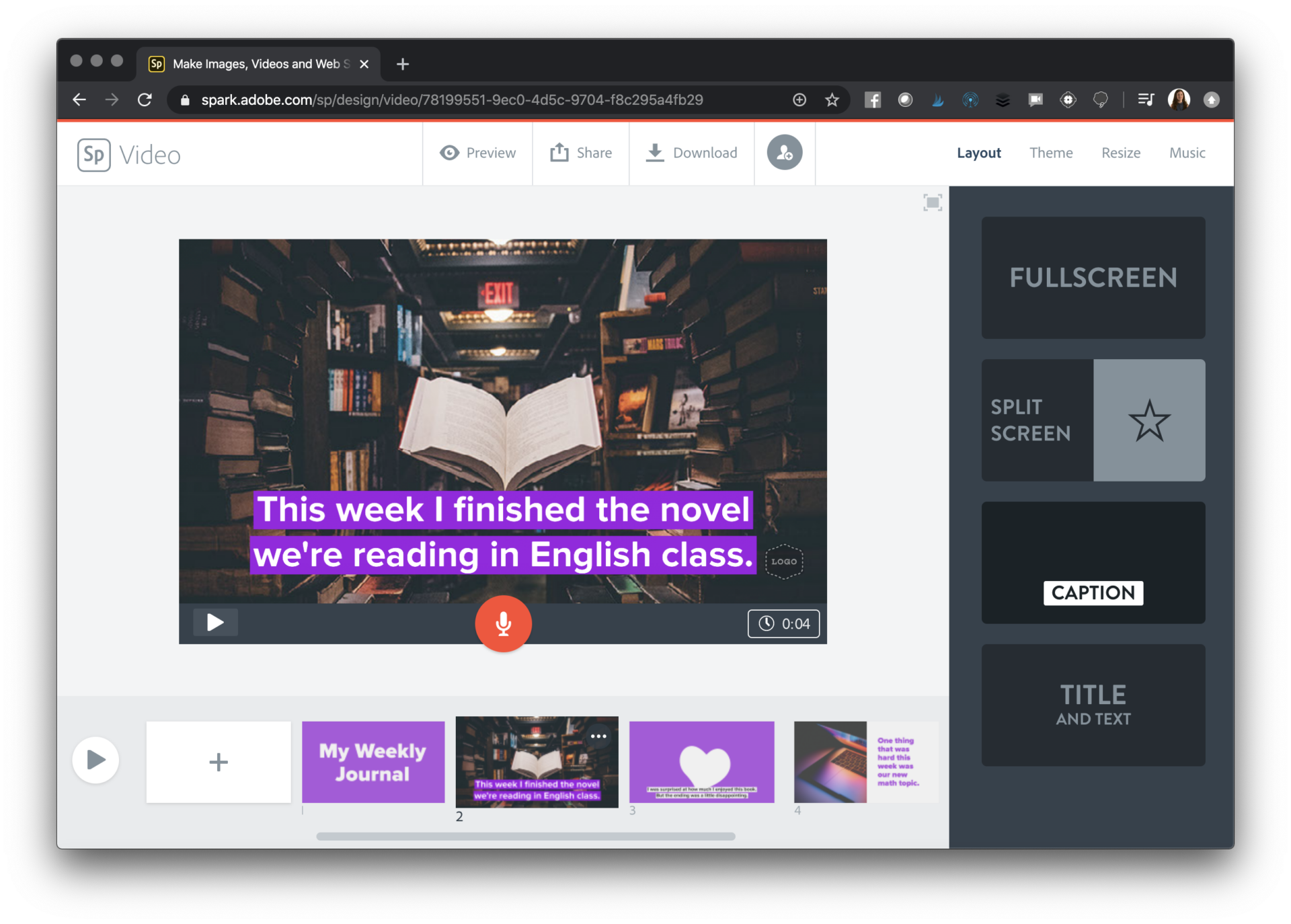Bookmark page with star icon
The image size is (1291, 924).
(832, 100)
